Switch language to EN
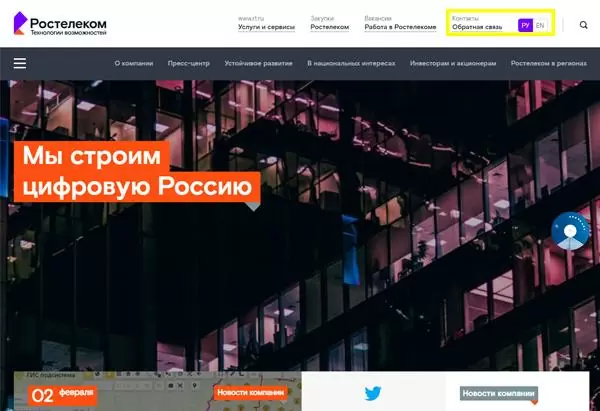 (x=541, y=25)
